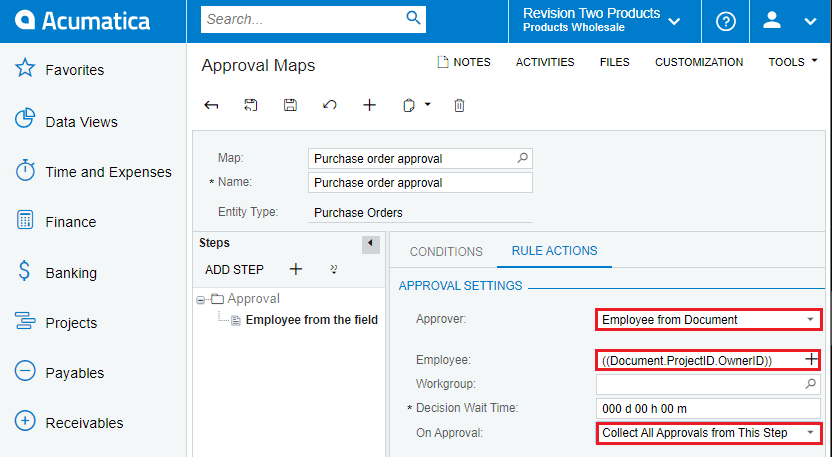
Task: Click the back arrow toolbar icon
Action: pyautogui.click(x=211, y=105)
